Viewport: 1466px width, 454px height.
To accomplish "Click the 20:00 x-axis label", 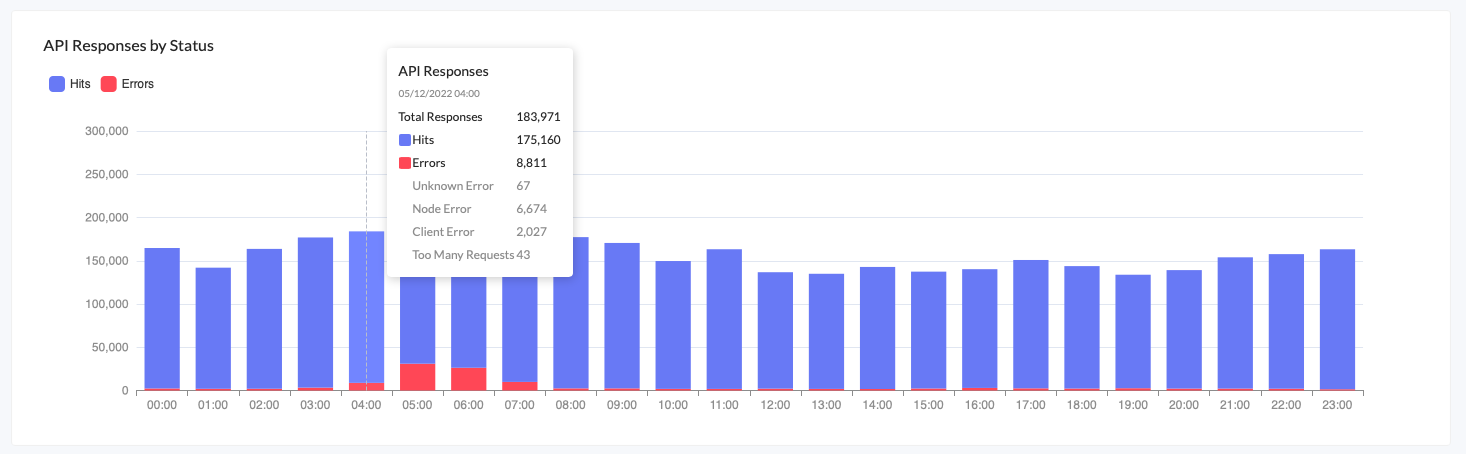I will tap(1184, 405).
